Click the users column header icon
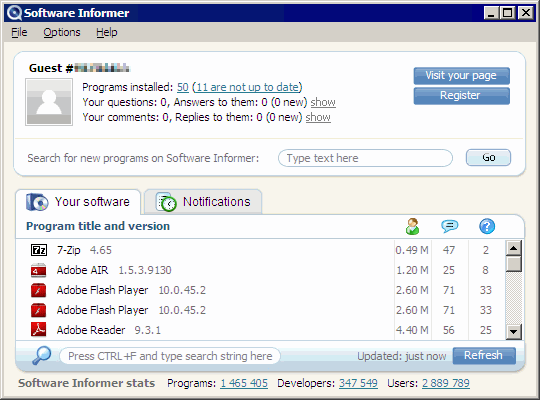This screenshot has width=540, height=400. click(x=413, y=226)
